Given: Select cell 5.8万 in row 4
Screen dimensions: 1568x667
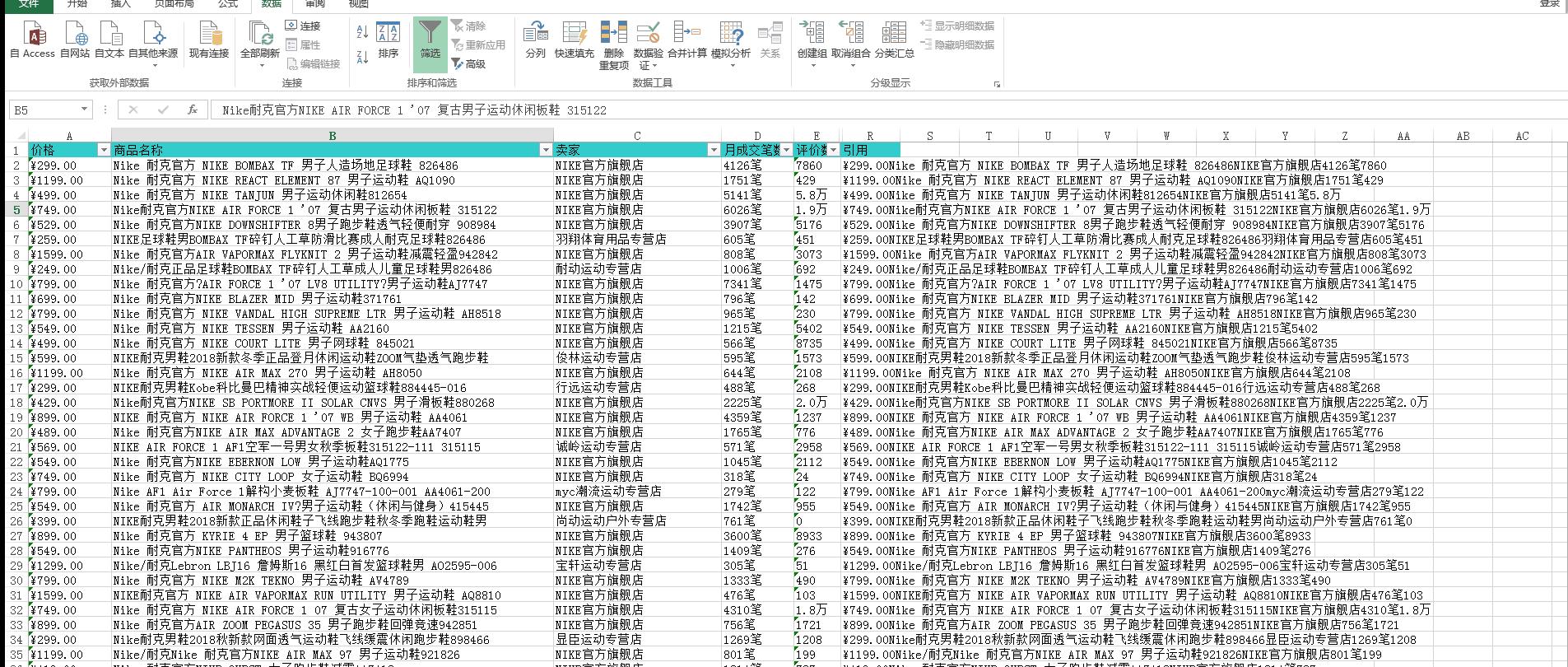Looking at the screenshot, I should click(817, 195).
